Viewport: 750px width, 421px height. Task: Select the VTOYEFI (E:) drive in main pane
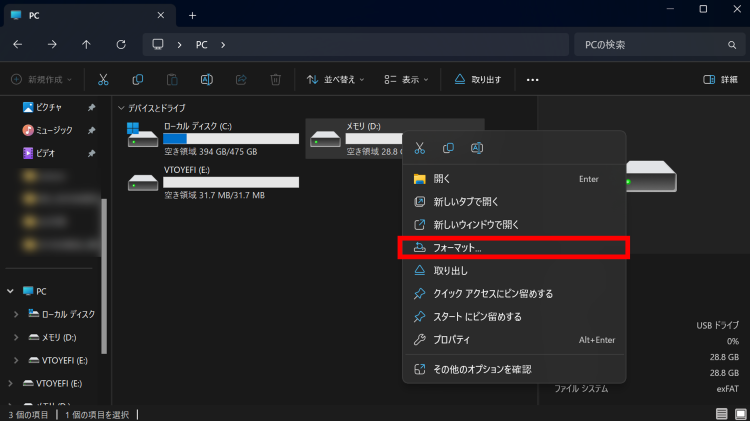tap(213, 182)
